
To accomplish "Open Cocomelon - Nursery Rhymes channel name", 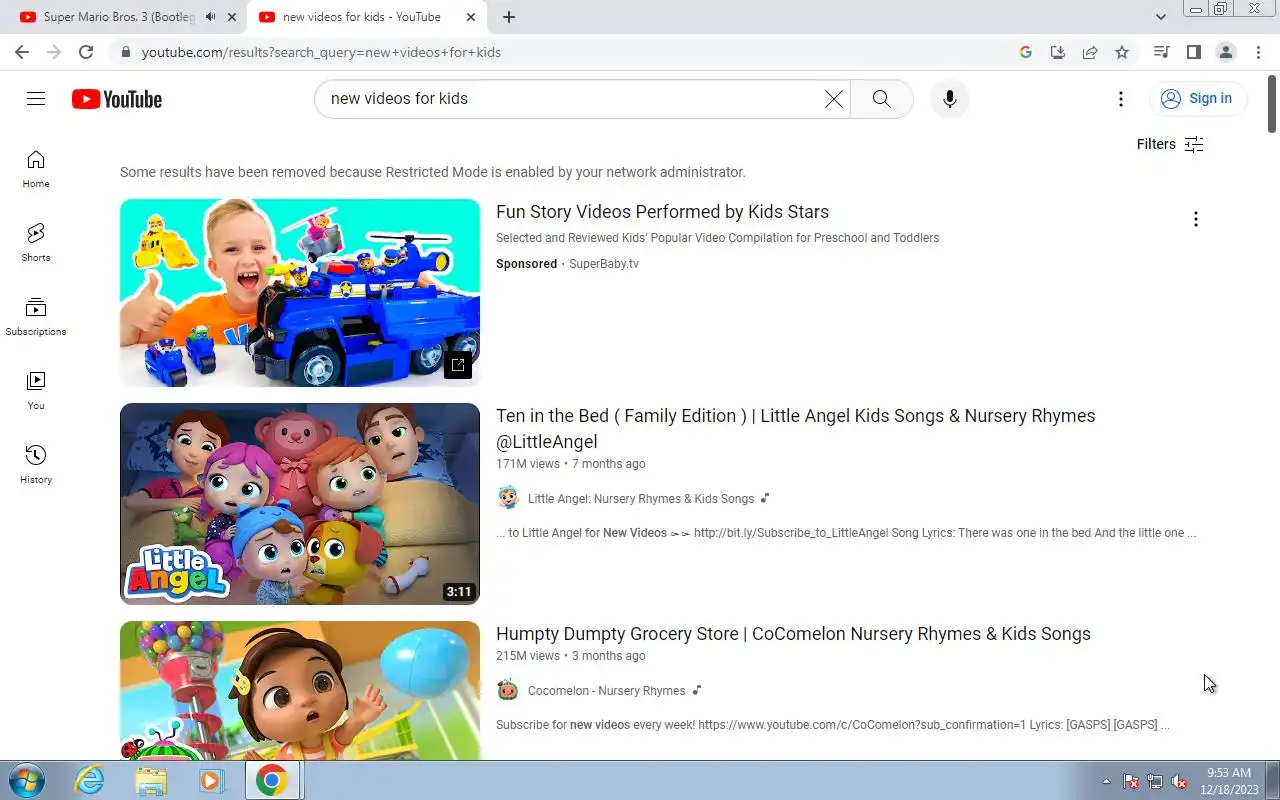I will coord(606,691).
